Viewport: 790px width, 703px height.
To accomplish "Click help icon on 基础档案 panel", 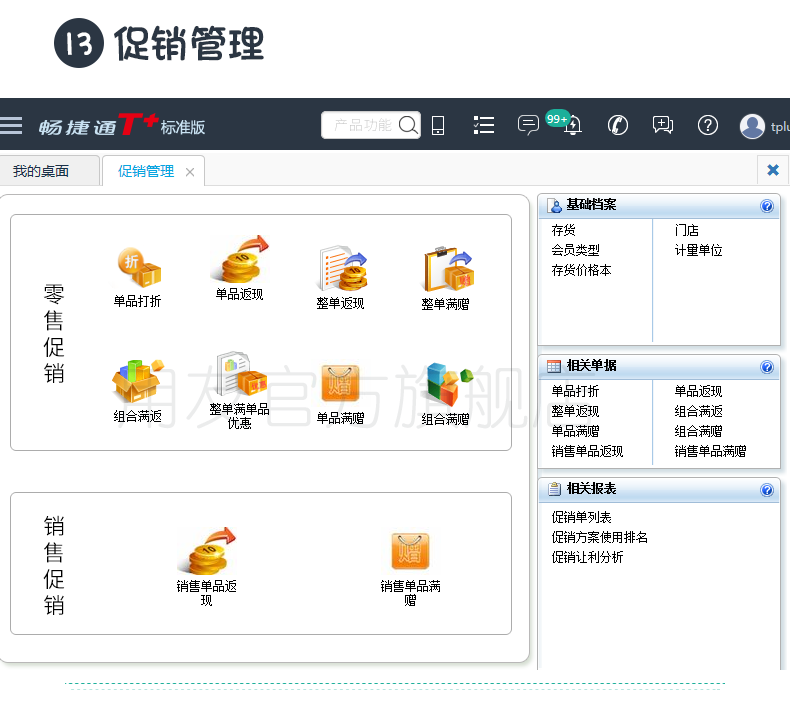I will pos(766,206).
